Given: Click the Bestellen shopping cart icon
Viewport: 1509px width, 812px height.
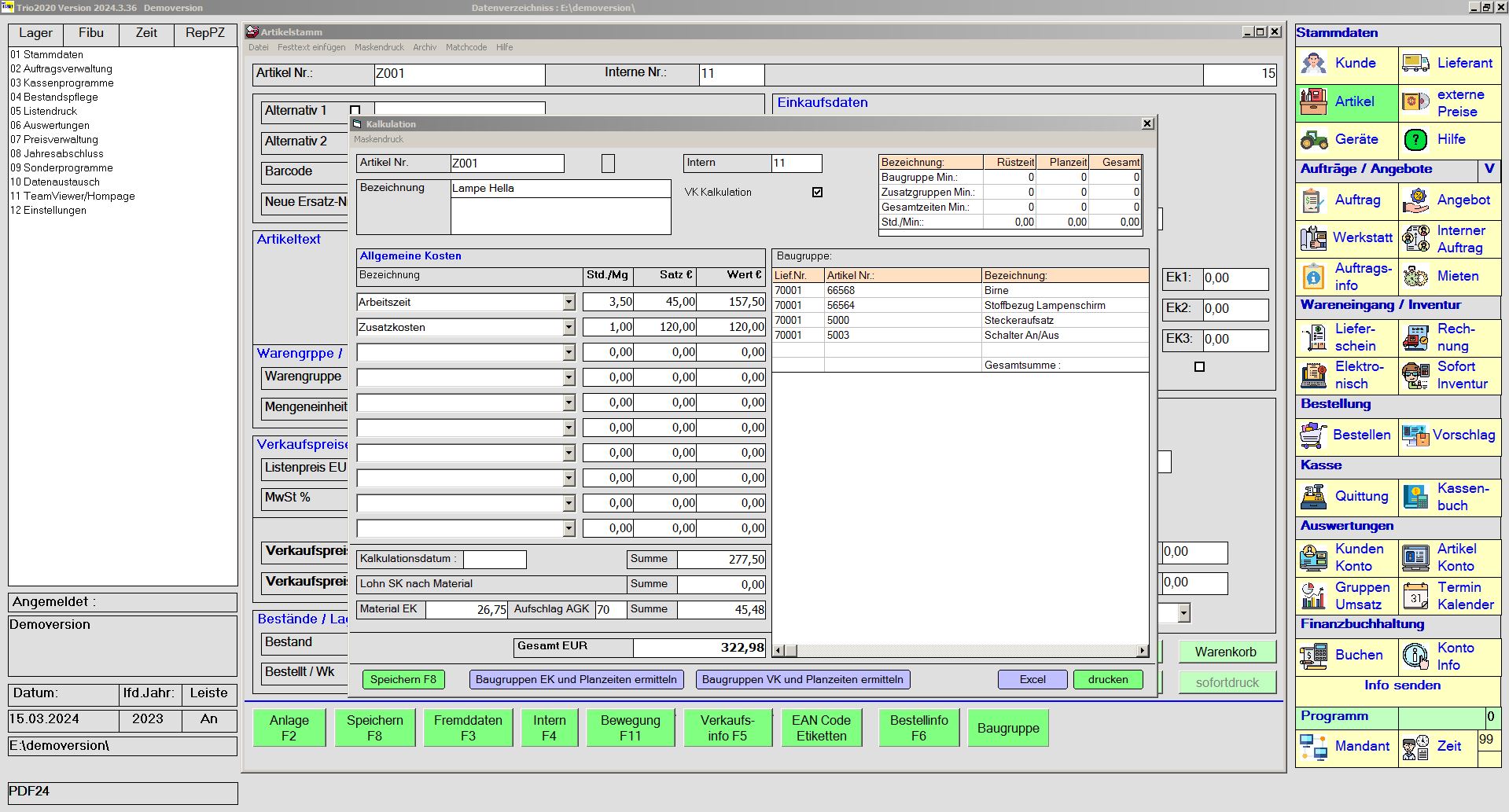Looking at the screenshot, I should point(1313,435).
